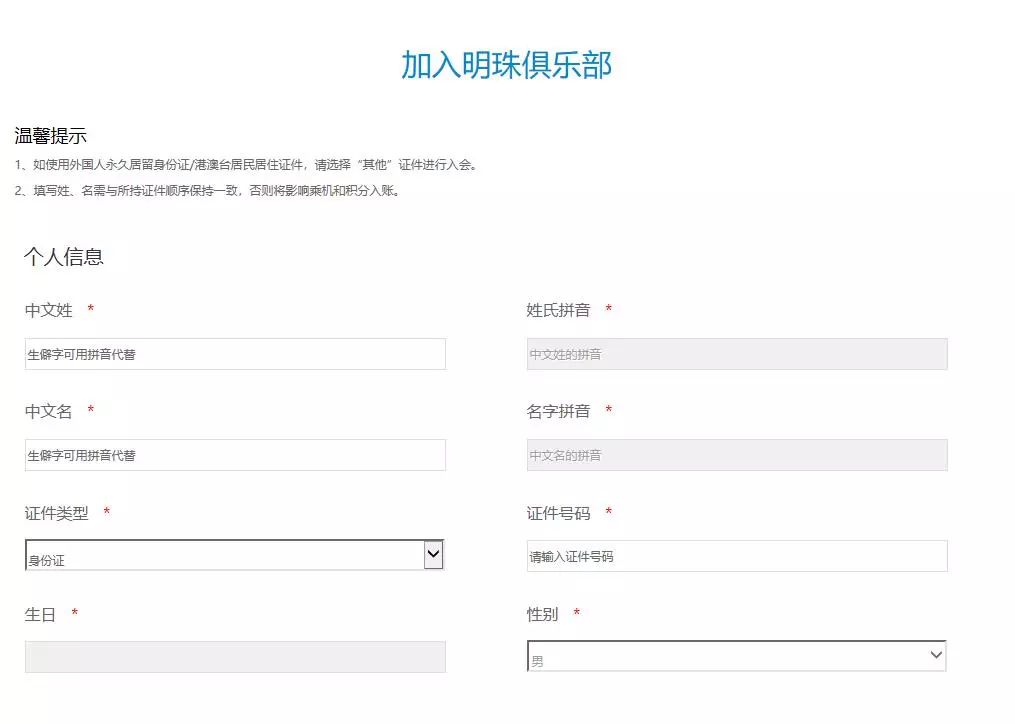
Task: Open the 性别 dropdown showing 男
Action: click(x=737, y=656)
